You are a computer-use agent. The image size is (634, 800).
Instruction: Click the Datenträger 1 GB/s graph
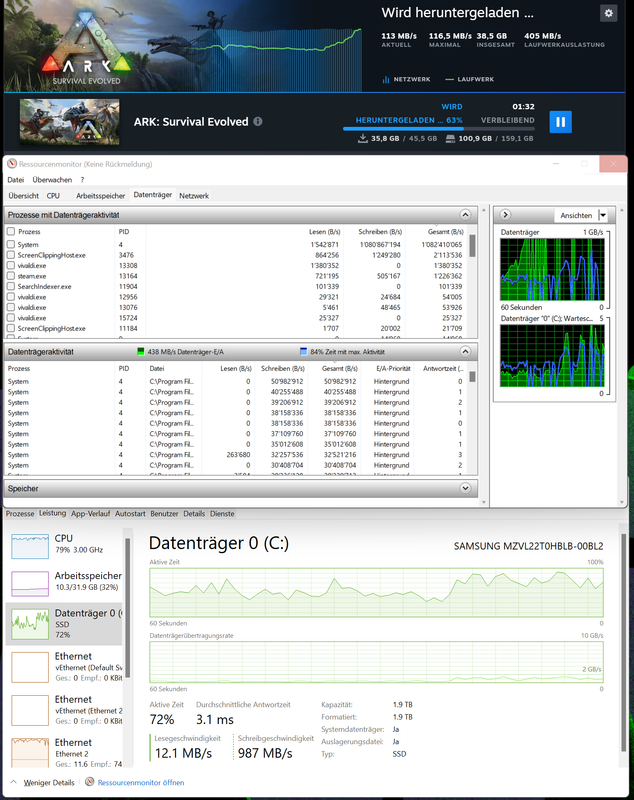click(x=552, y=269)
